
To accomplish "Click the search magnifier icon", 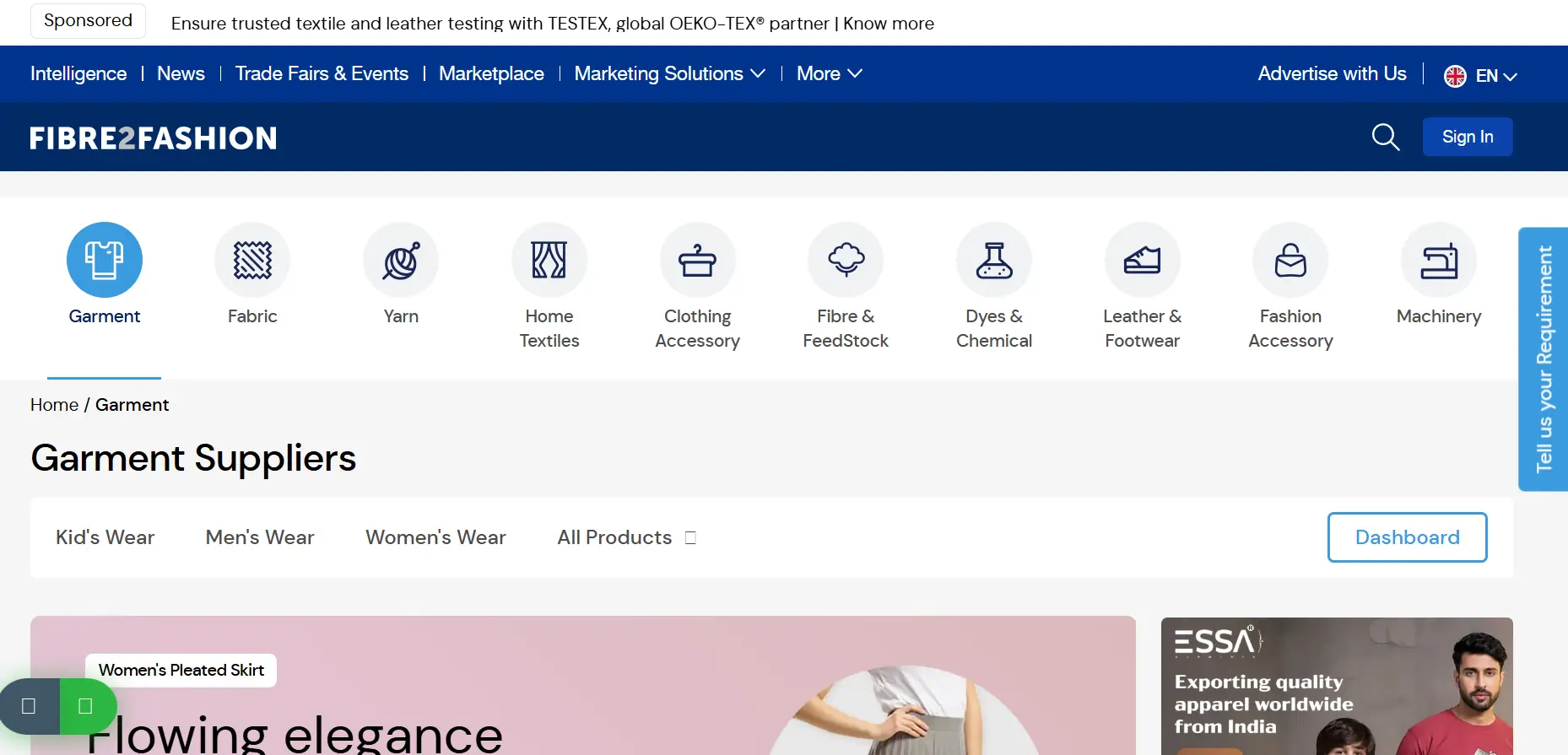I will coord(1386,137).
